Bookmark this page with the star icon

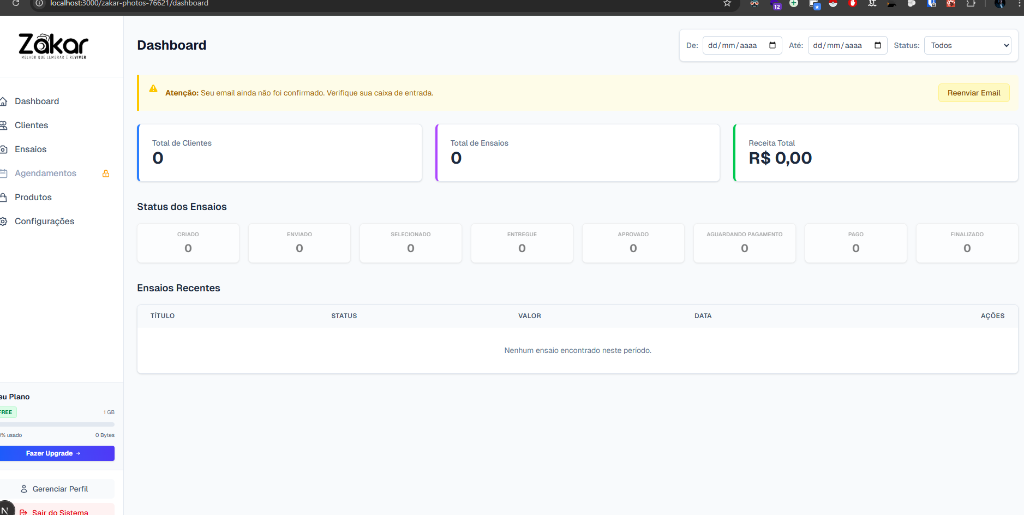(x=727, y=4)
